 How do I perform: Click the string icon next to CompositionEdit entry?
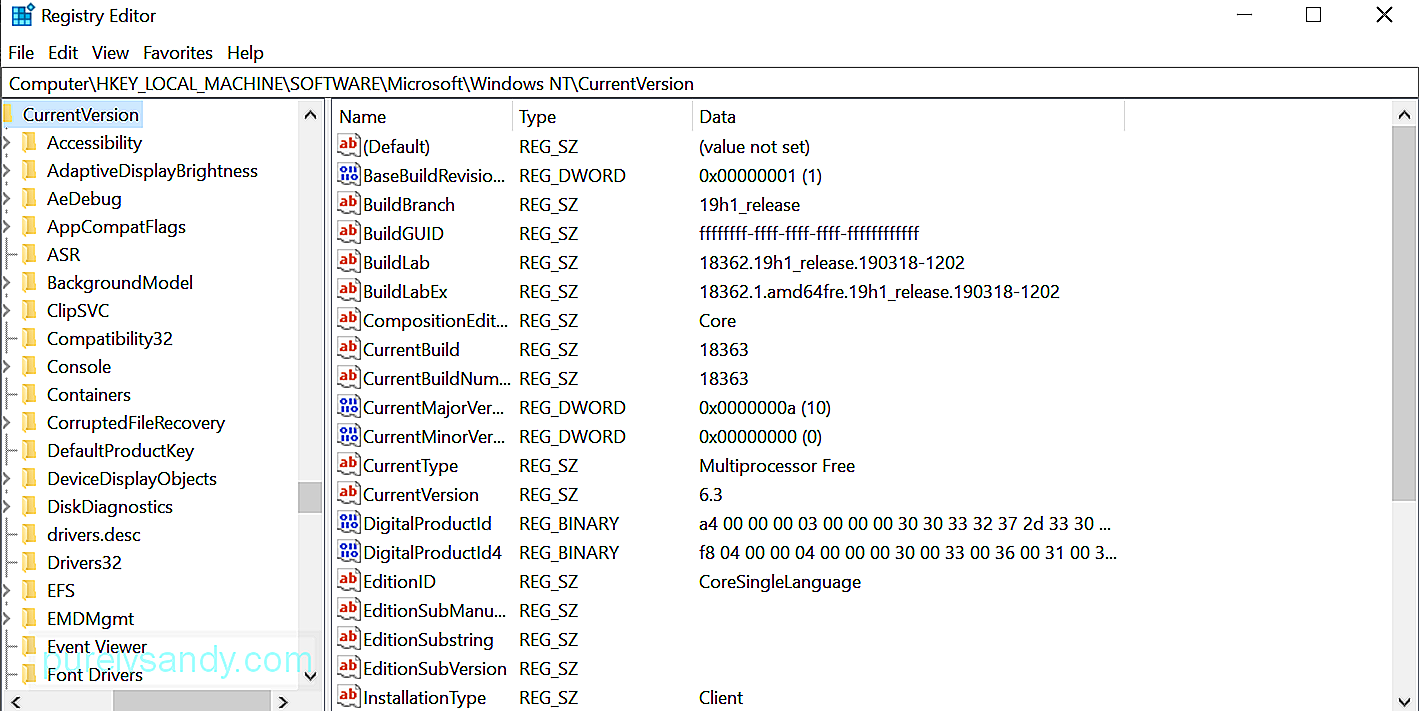click(x=348, y=320)
